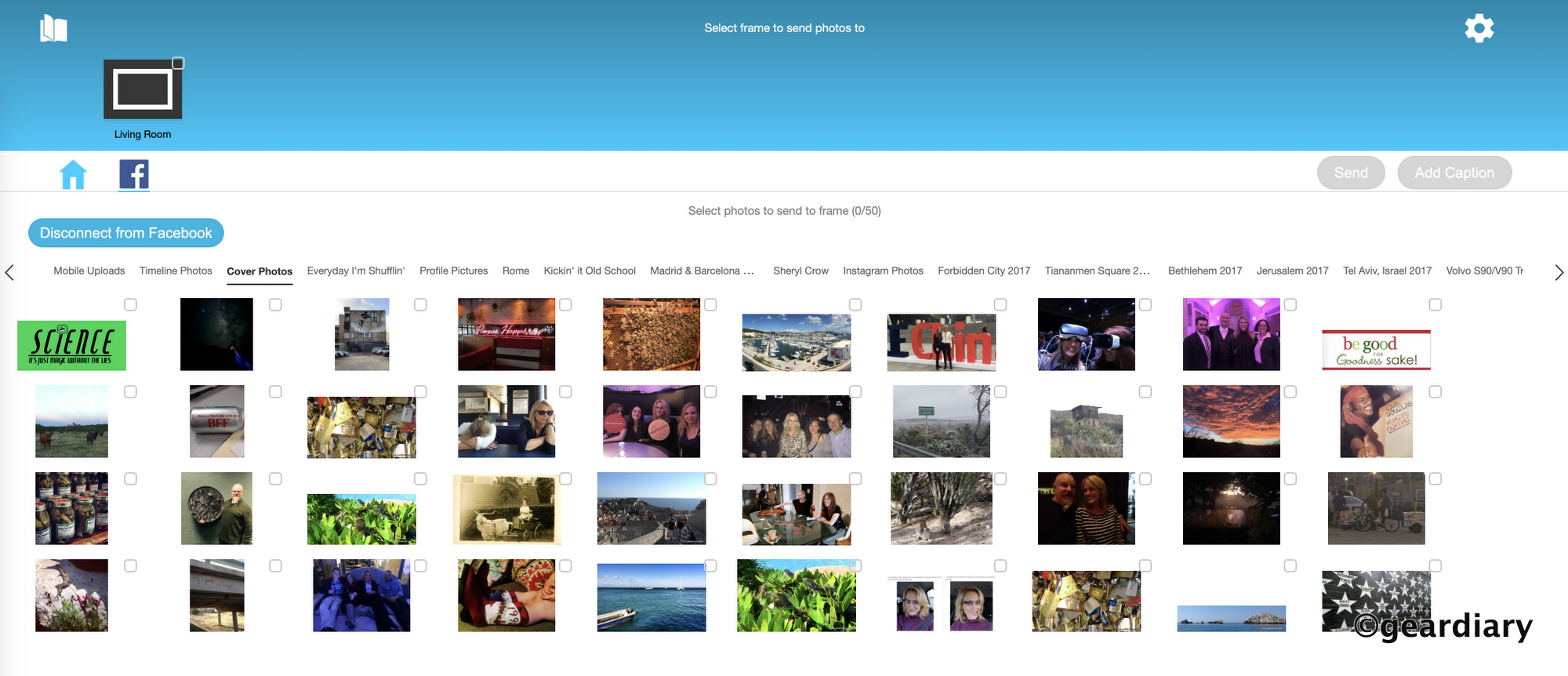Check the box for the honeycomb photo

(x=710, y=304)
